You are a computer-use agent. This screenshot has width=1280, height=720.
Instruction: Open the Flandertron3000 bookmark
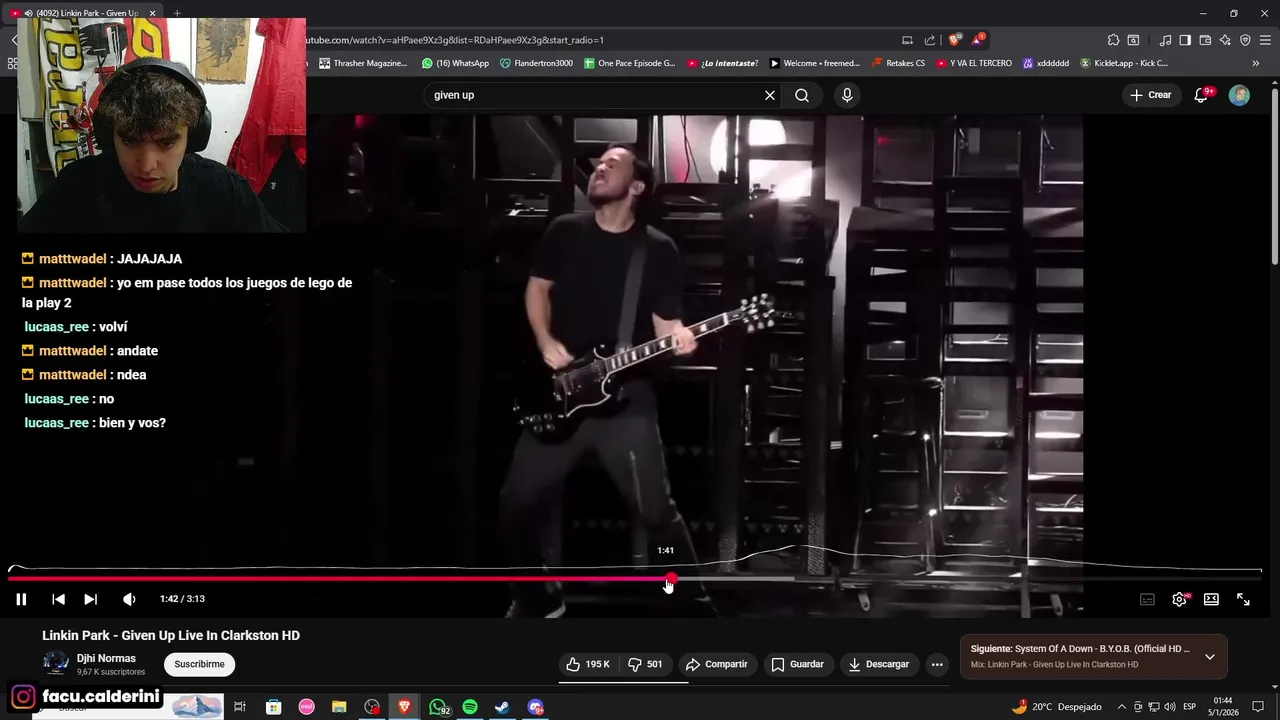coord(536,63)
